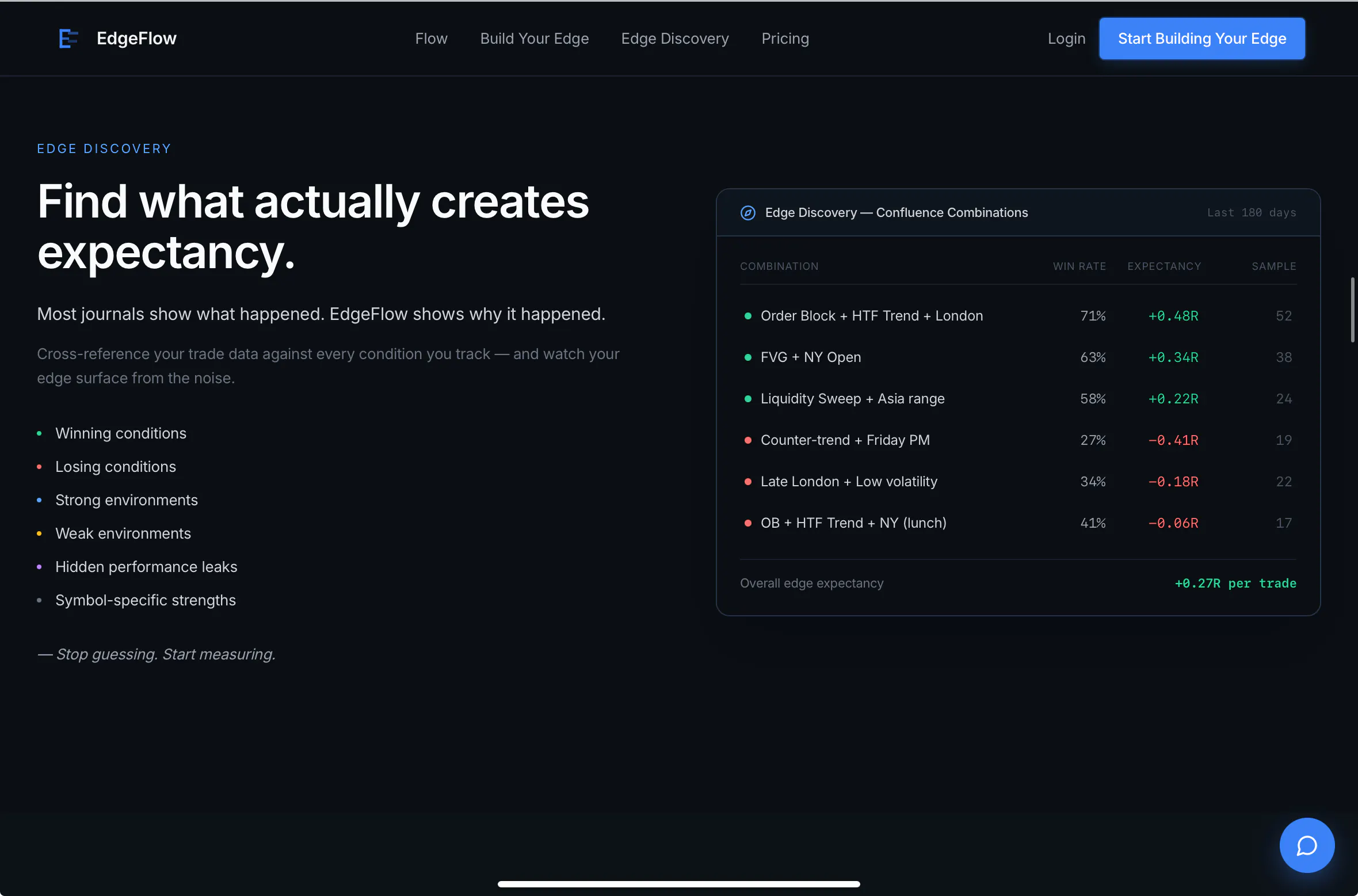Viewport: 1358px width, 896px height.
Task: Click the +0.22R expectancy value
Action: click(1173, 399)
